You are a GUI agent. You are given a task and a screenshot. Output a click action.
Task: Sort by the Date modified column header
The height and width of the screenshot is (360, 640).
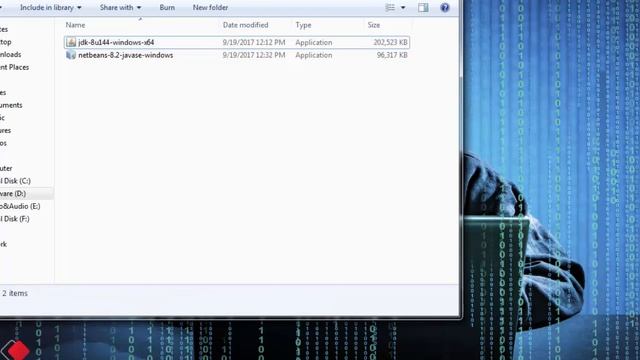tap(245, 25)
